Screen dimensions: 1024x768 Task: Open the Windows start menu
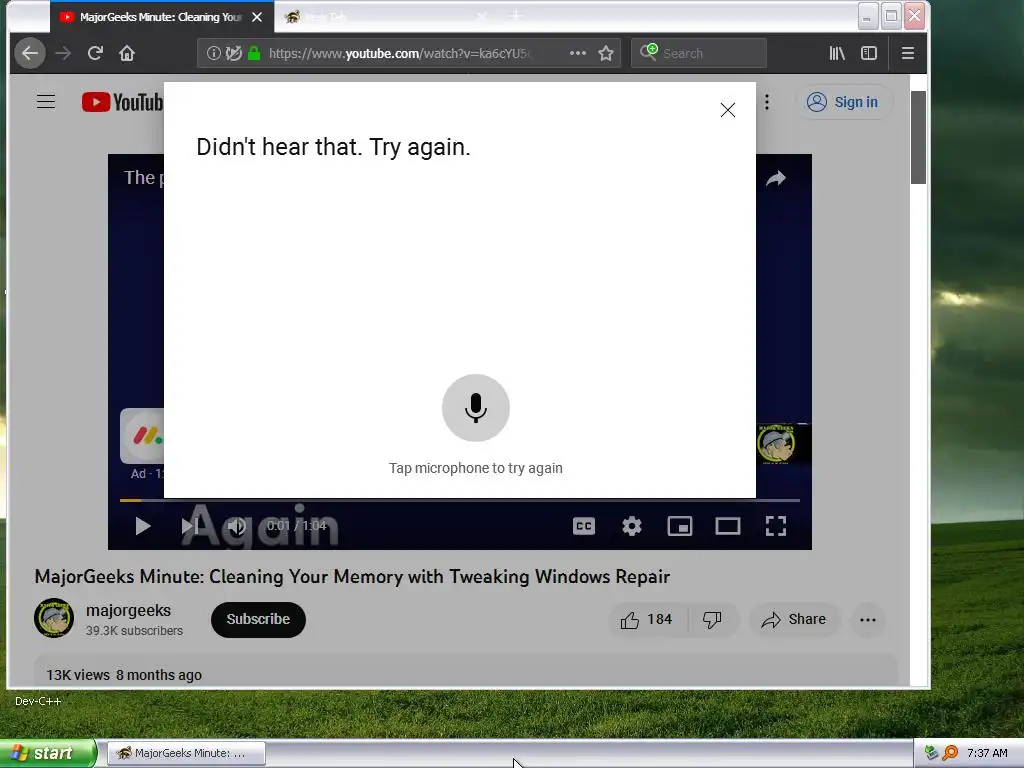tap(48, 753)
